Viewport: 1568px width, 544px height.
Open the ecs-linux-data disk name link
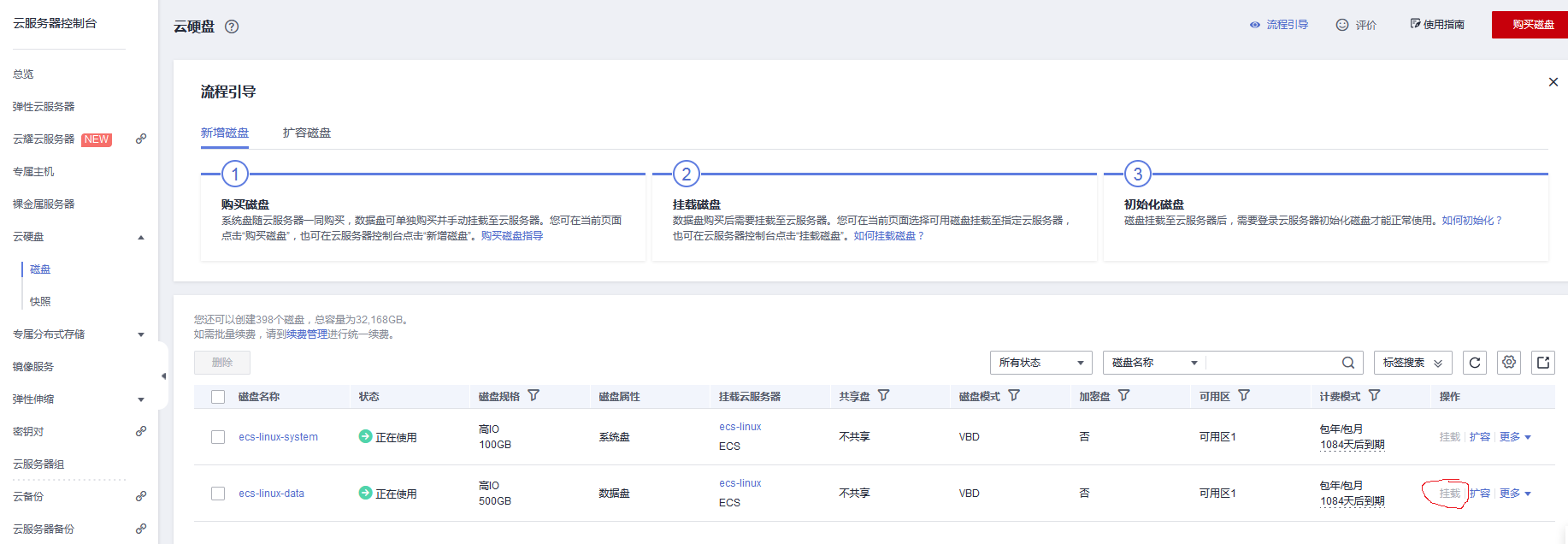point(272,494)
